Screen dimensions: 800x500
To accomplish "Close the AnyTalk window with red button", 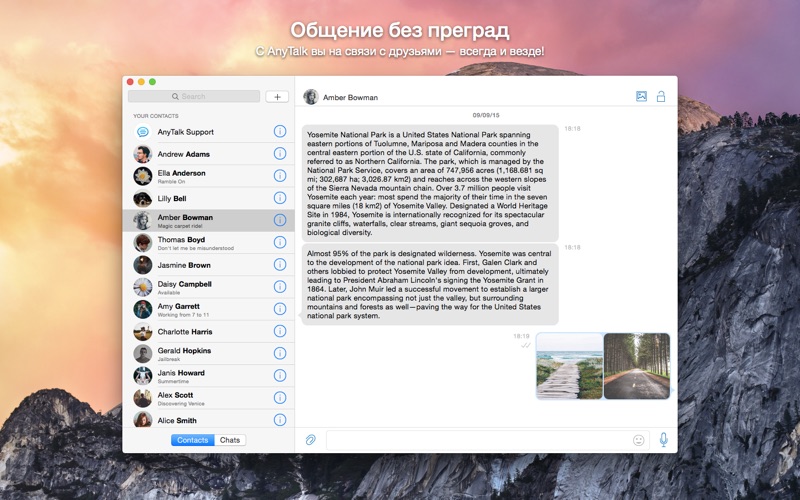I will coord(130,82).
